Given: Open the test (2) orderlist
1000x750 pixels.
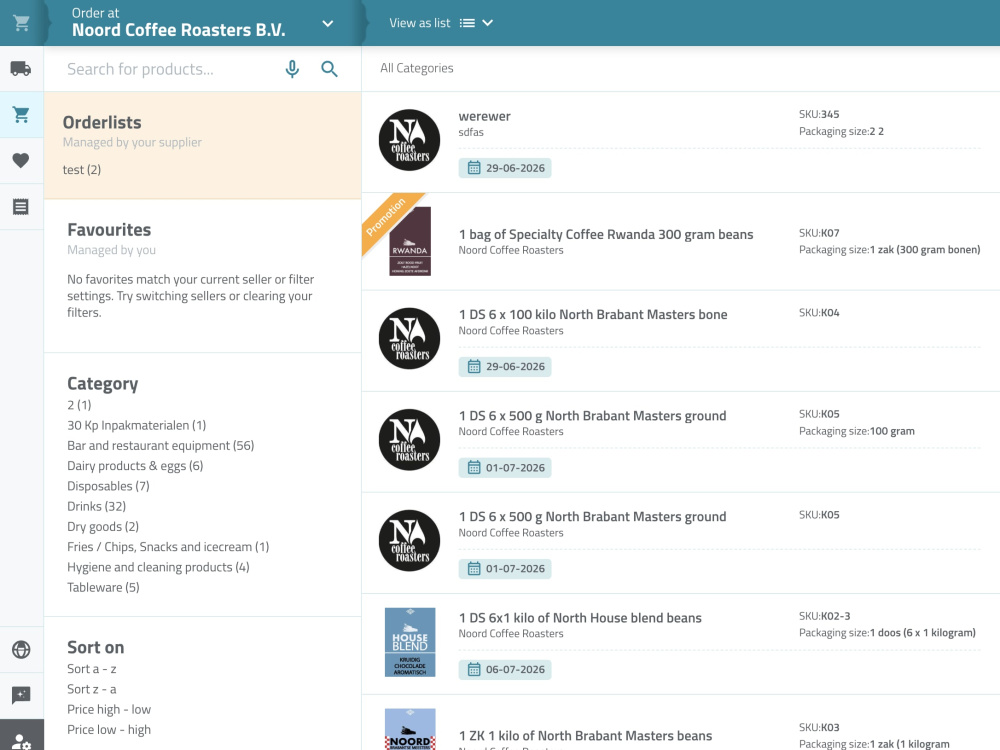Looking at the screenshot, I should [x=82, y=170].
